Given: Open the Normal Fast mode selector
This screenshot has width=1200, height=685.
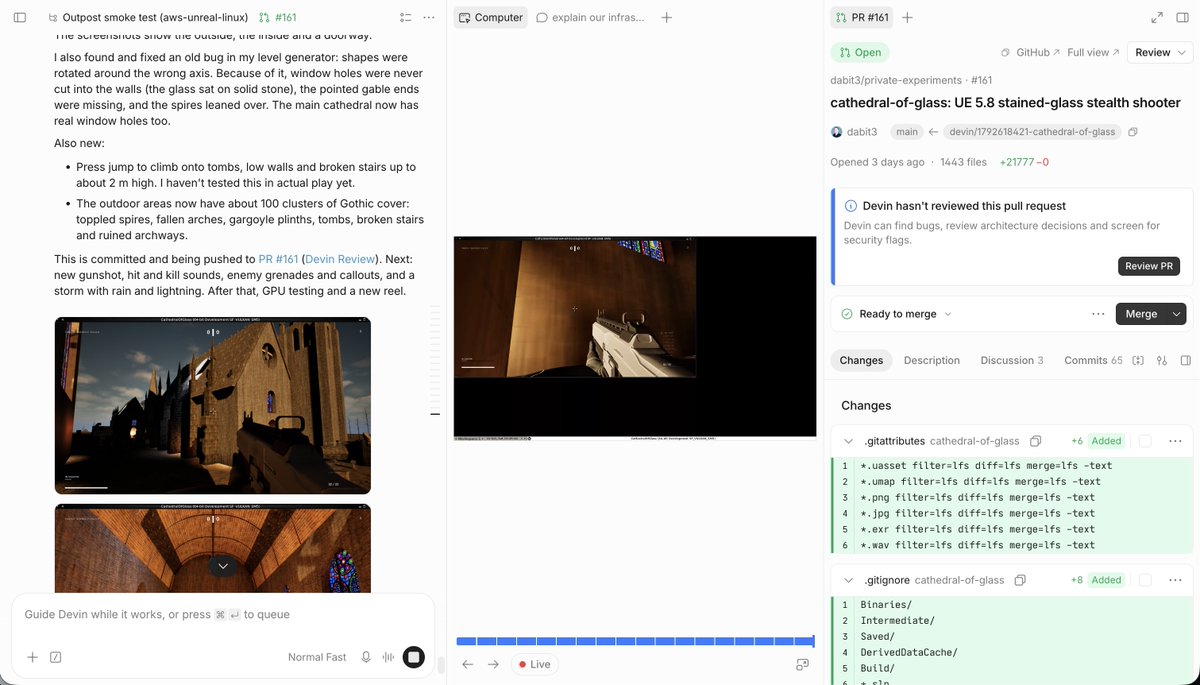Looking at the screenshot, I should [x=317, y=657].
